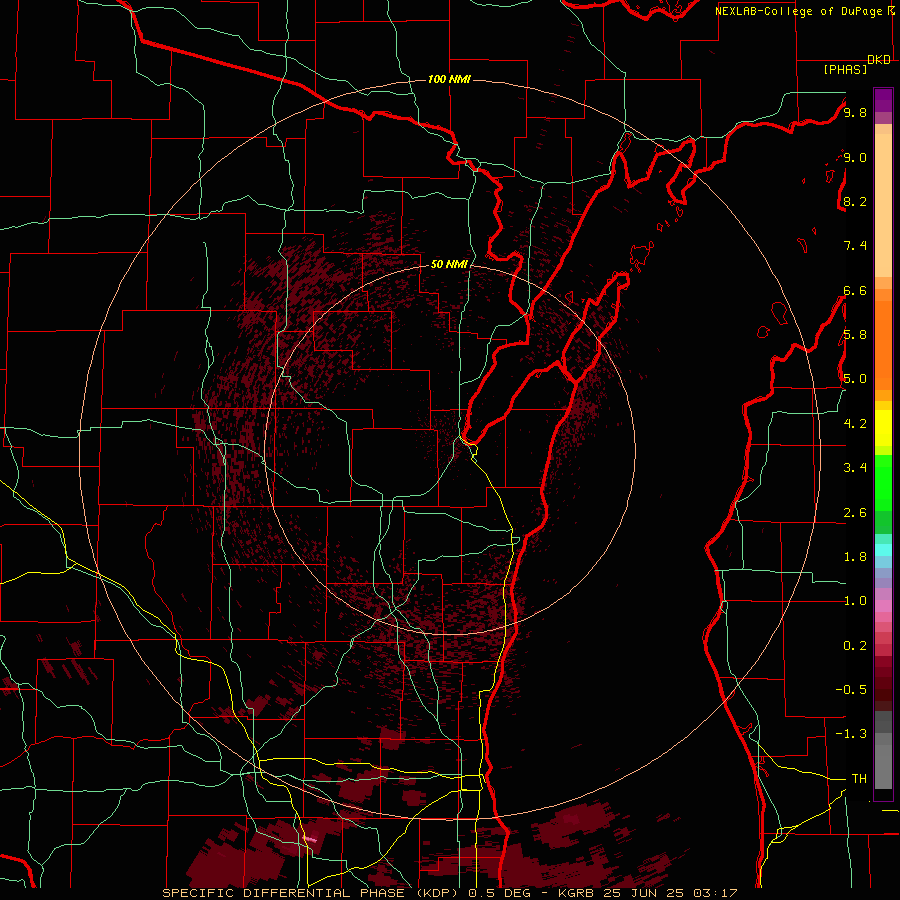Click the cyan segment of color bar

(x=883, y=550)
